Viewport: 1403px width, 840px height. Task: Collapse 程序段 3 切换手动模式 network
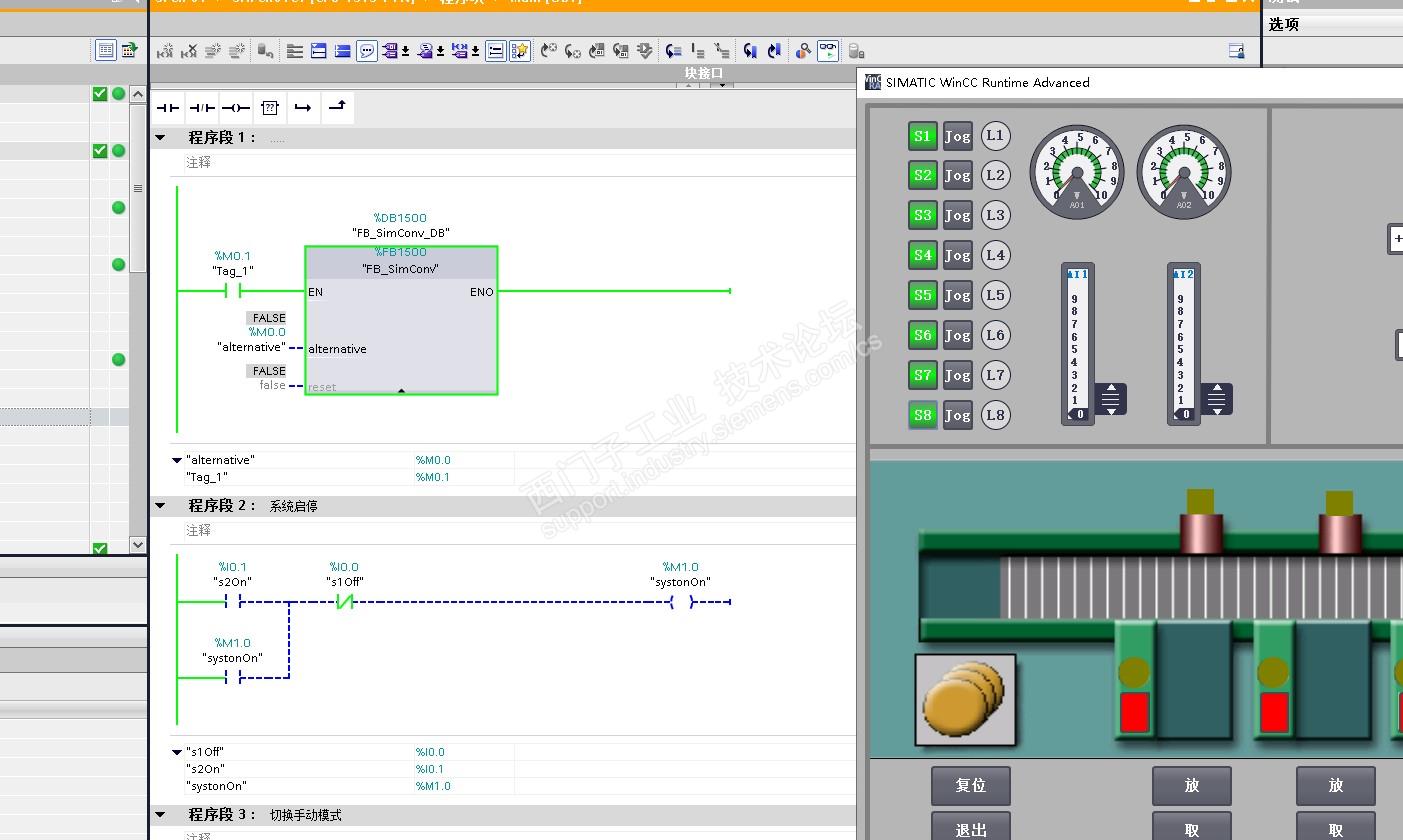[x=161, y=815]
